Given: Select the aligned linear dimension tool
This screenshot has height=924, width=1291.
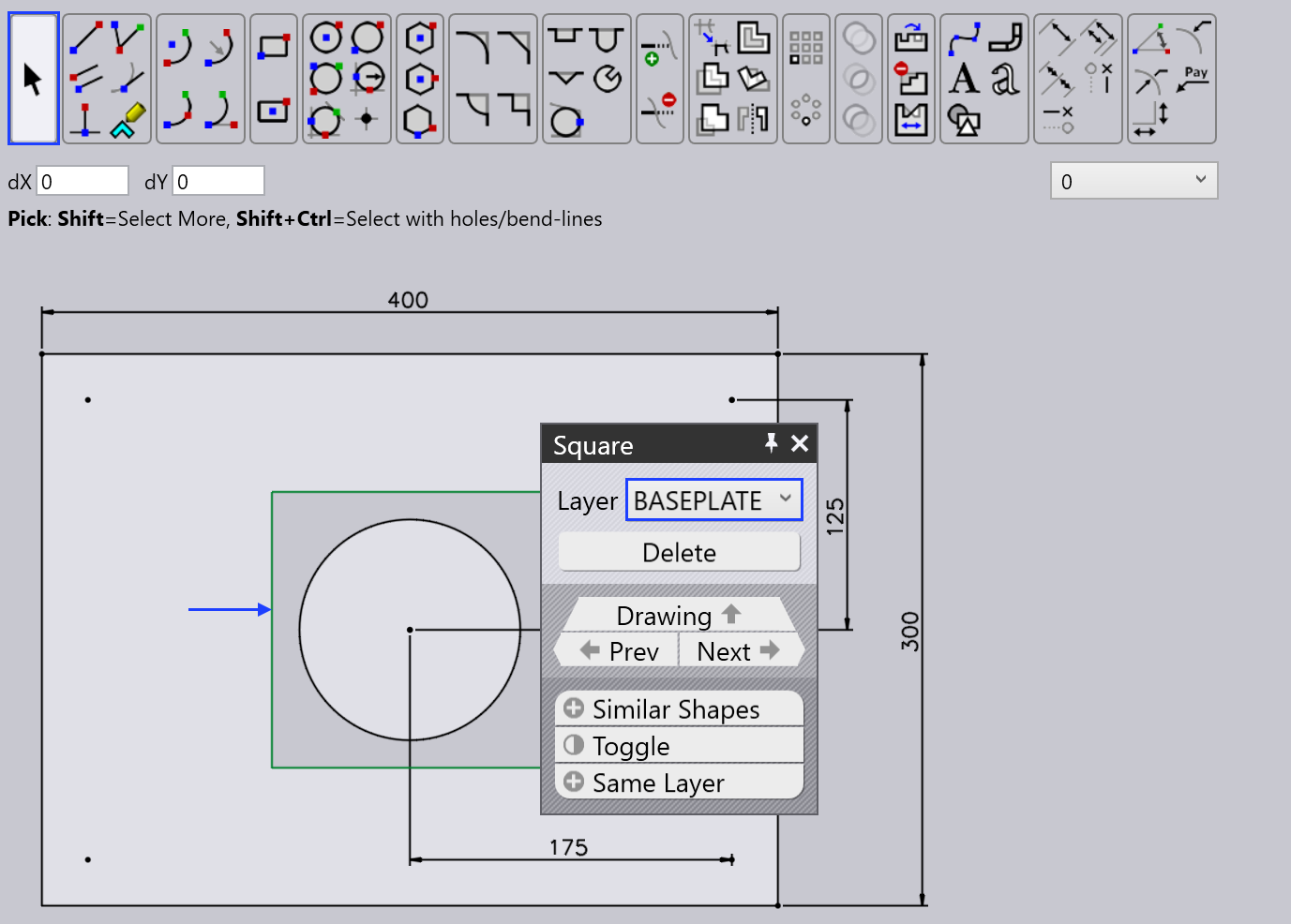Looking at the screenshot, I should click(1058, 37).
